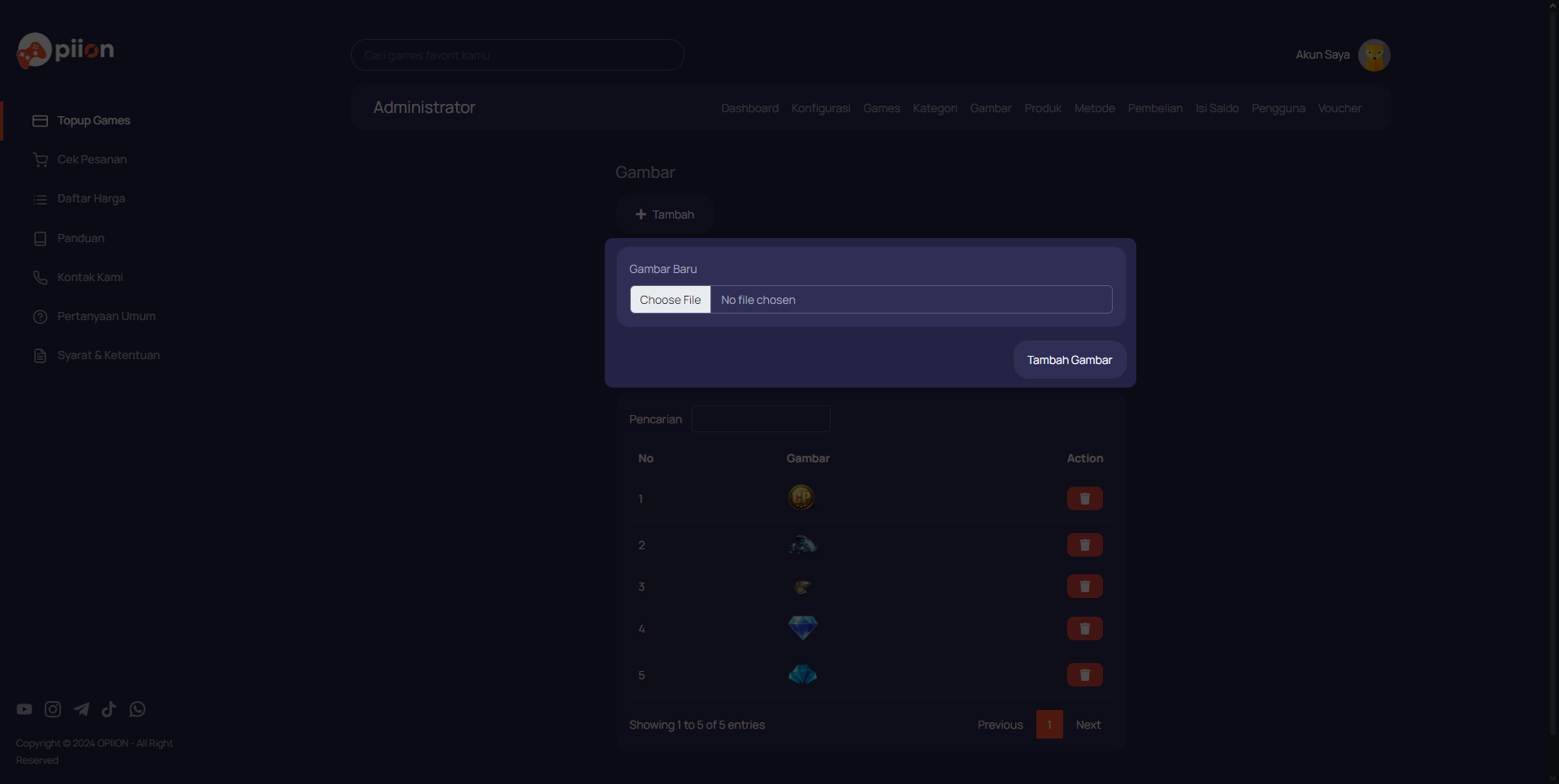The width and height of the screenshot is (1559, 784).
Task: Go to Pengguna admin tab
Action: click(1278, 108)
